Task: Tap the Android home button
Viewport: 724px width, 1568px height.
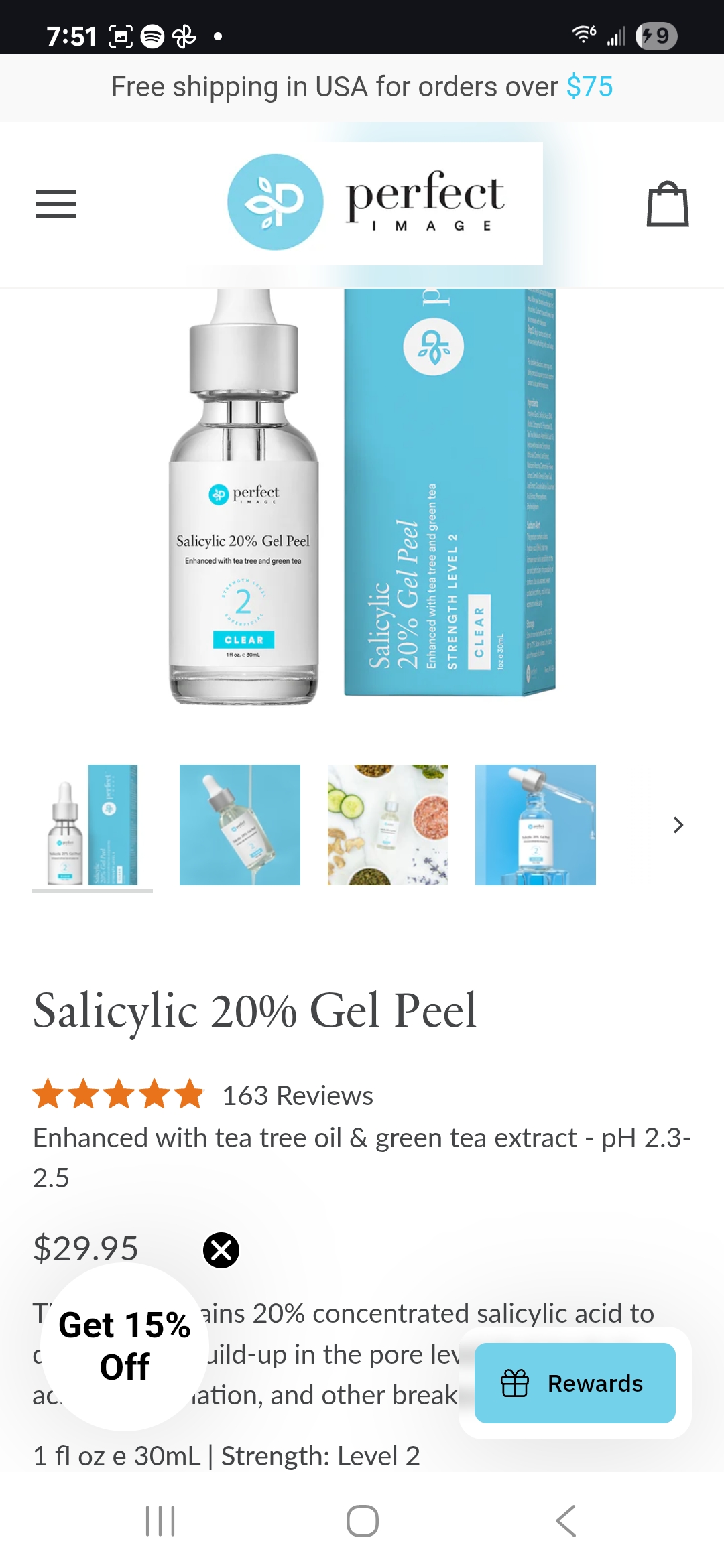Action: tap(363, 1520)
